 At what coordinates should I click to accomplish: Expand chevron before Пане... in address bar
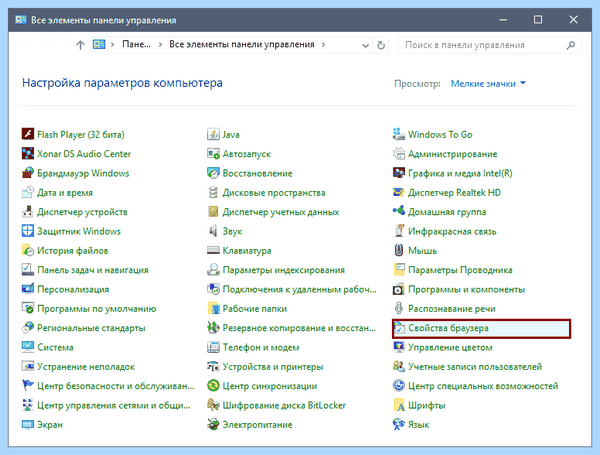tap(112, 44)
